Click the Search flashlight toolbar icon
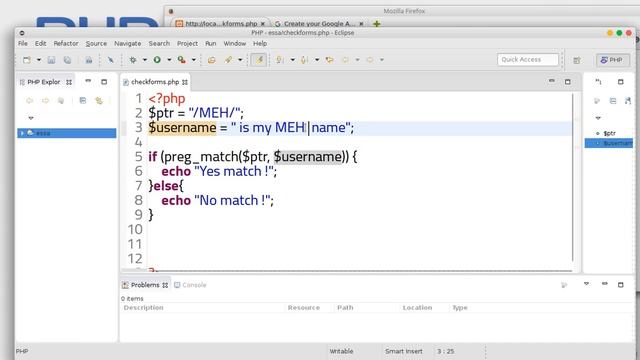Screen dimensions: 640x360 point(229,60)
